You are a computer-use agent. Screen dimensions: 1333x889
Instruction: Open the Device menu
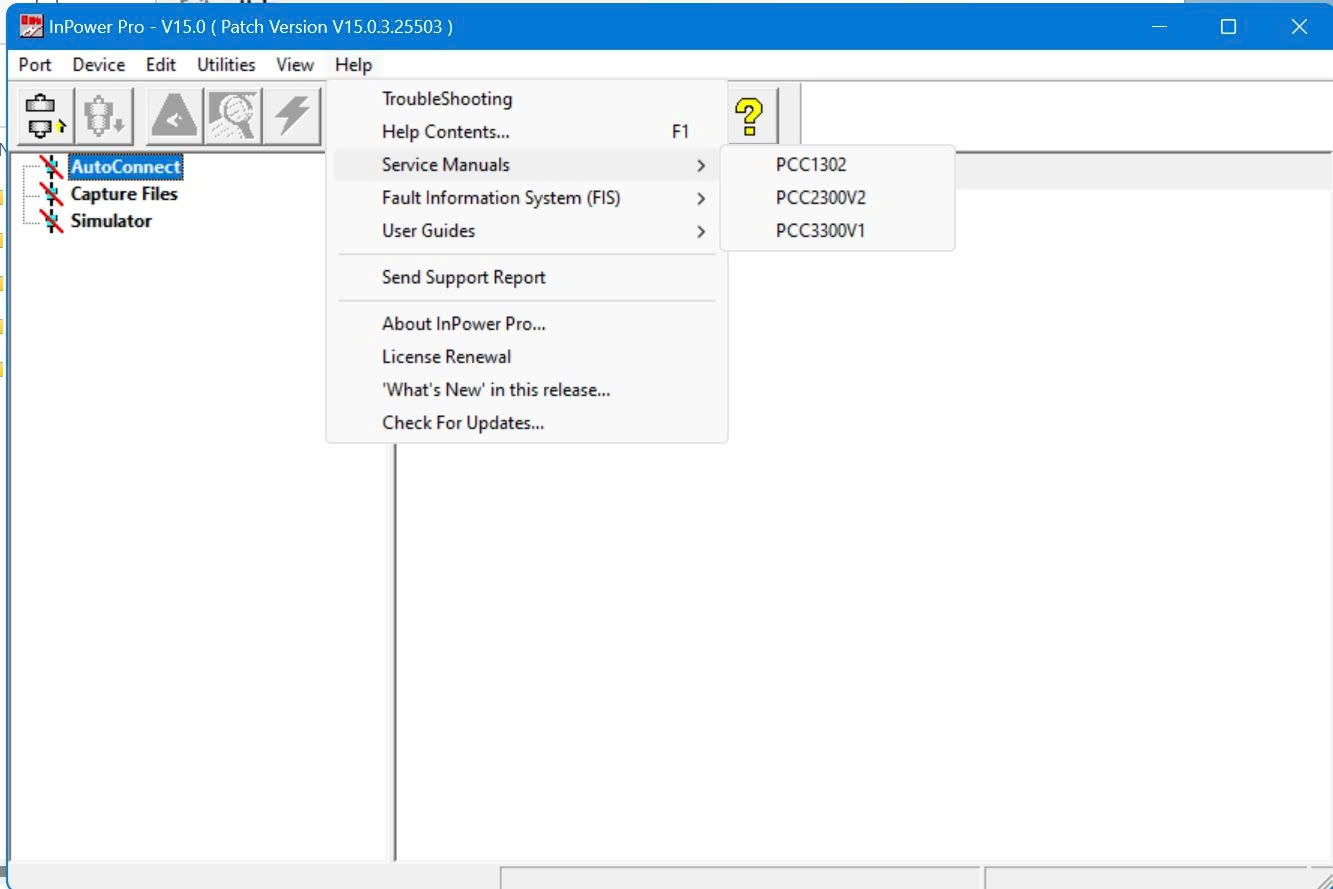(x=99, y=65)
